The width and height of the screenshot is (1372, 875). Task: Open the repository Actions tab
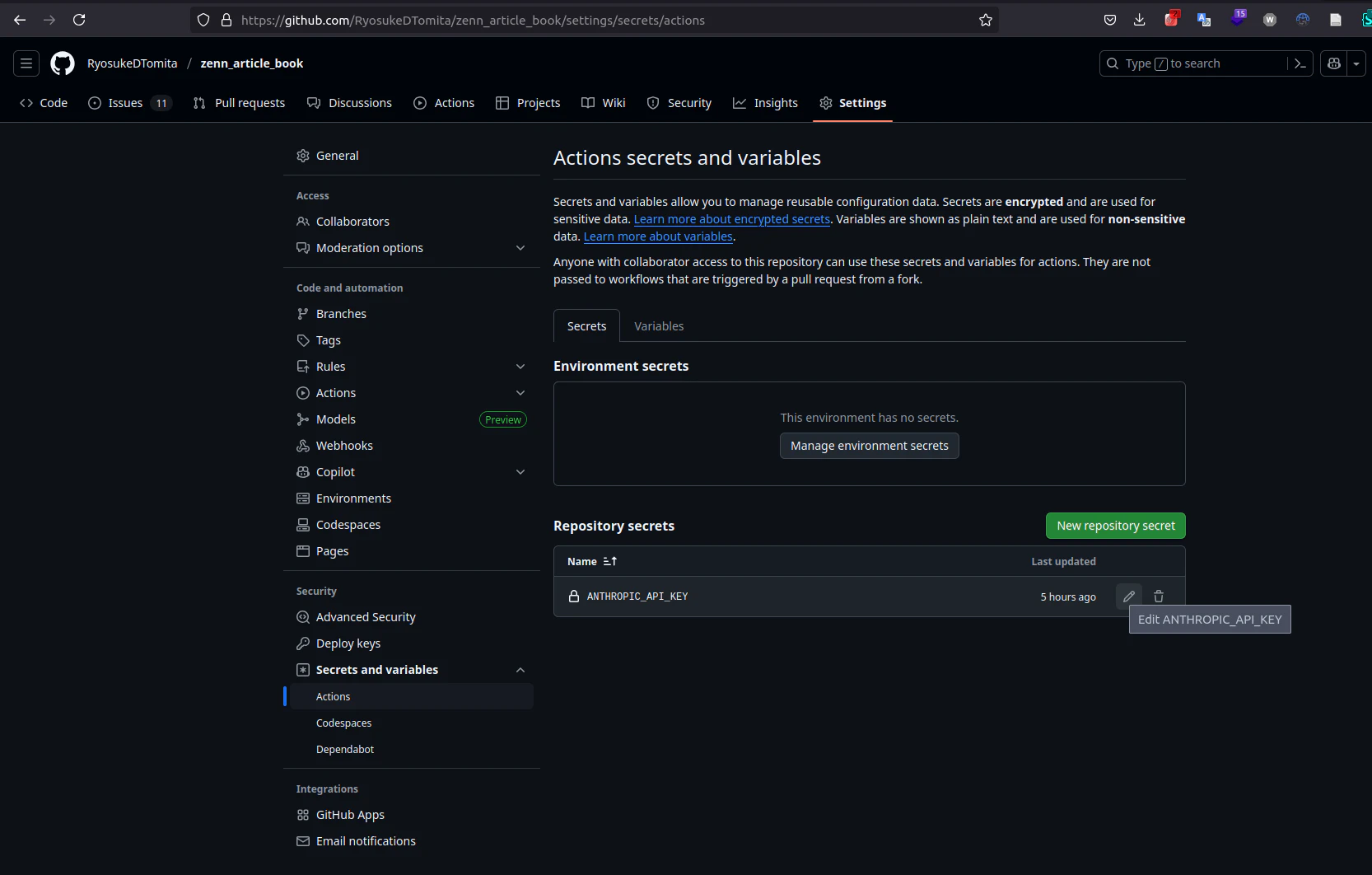click(444, 103)
